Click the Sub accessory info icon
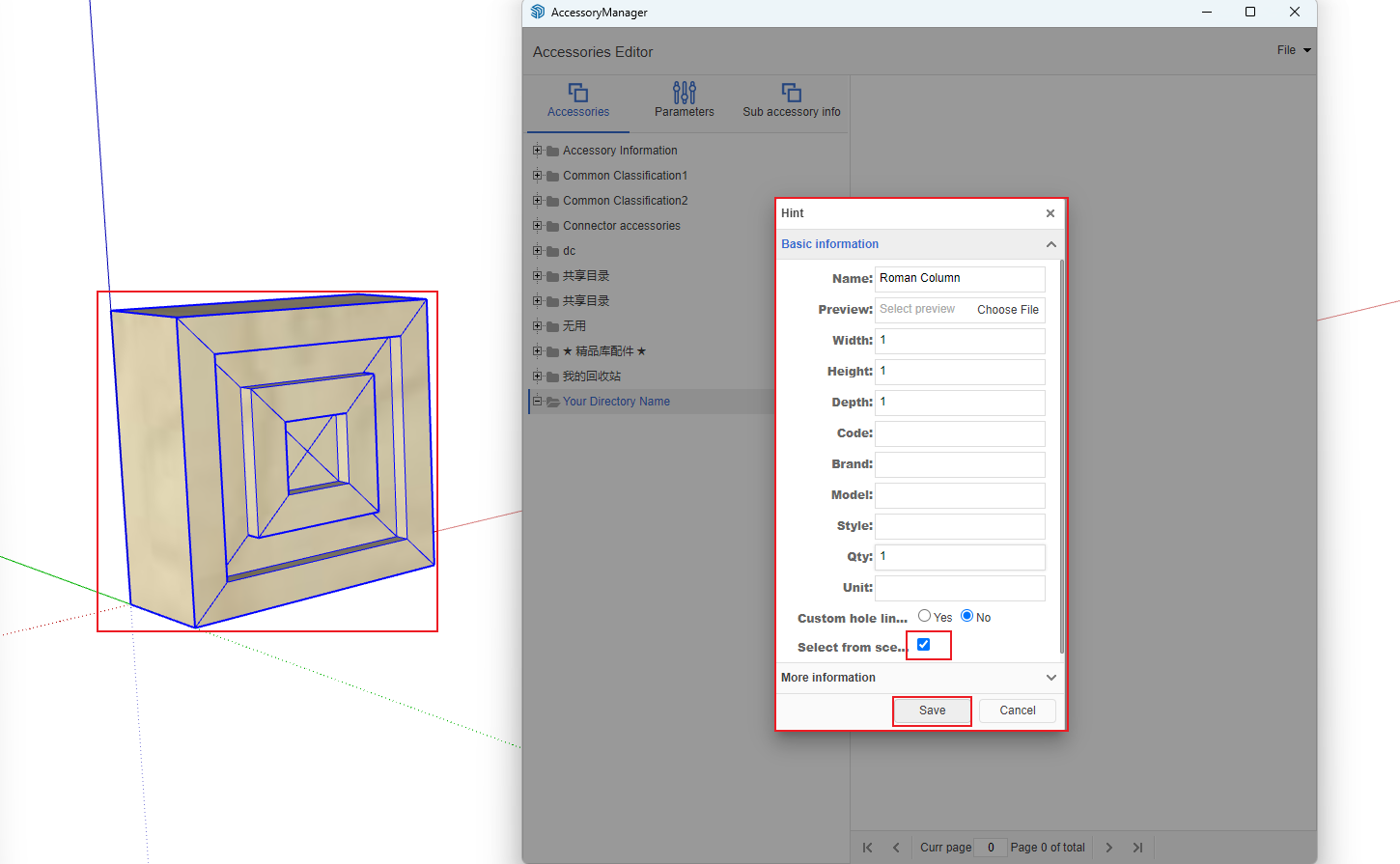 (x=791, y=93)
